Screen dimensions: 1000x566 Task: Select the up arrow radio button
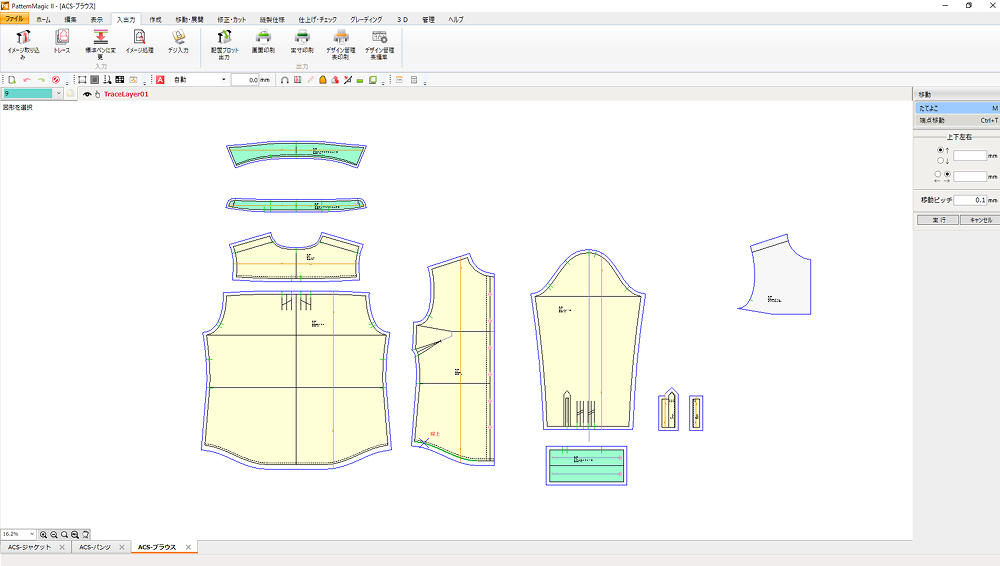941,150
